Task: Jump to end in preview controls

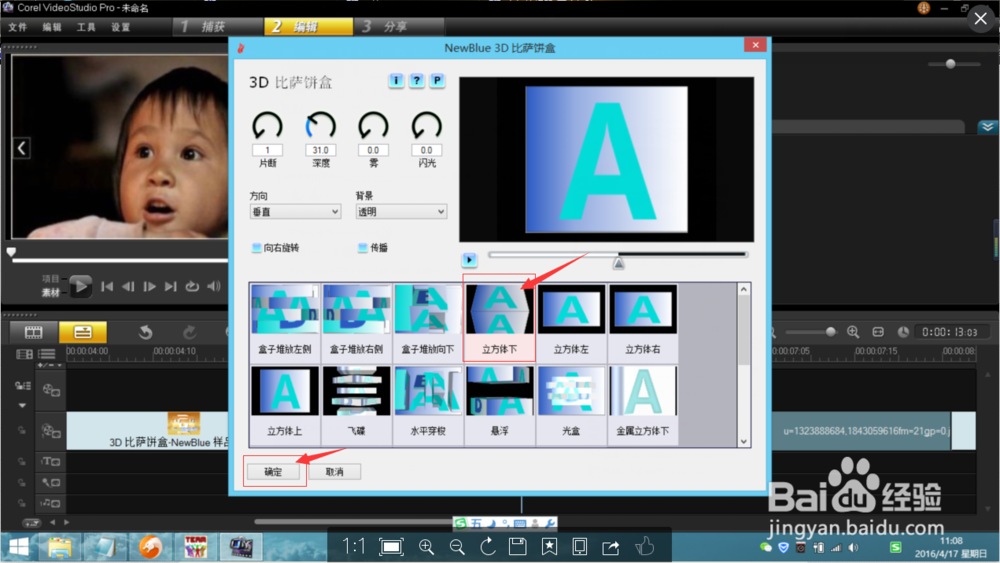Action: coord(170,287)
